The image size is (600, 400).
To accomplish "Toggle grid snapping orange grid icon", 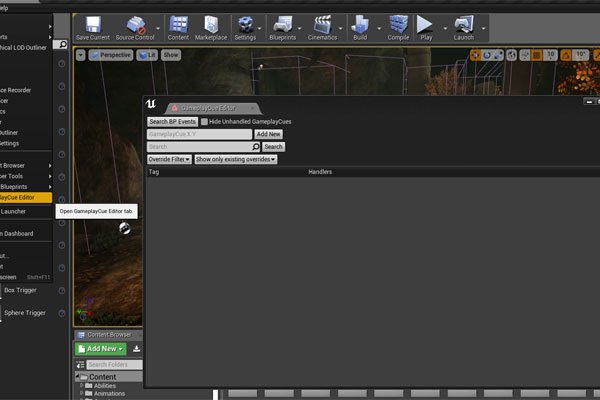I will 537,56.
